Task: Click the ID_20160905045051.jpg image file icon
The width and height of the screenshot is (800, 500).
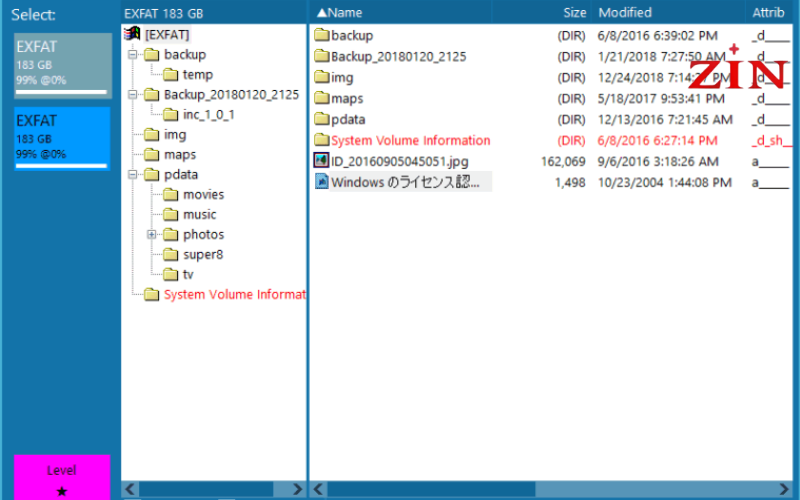Action: point(321,161)
